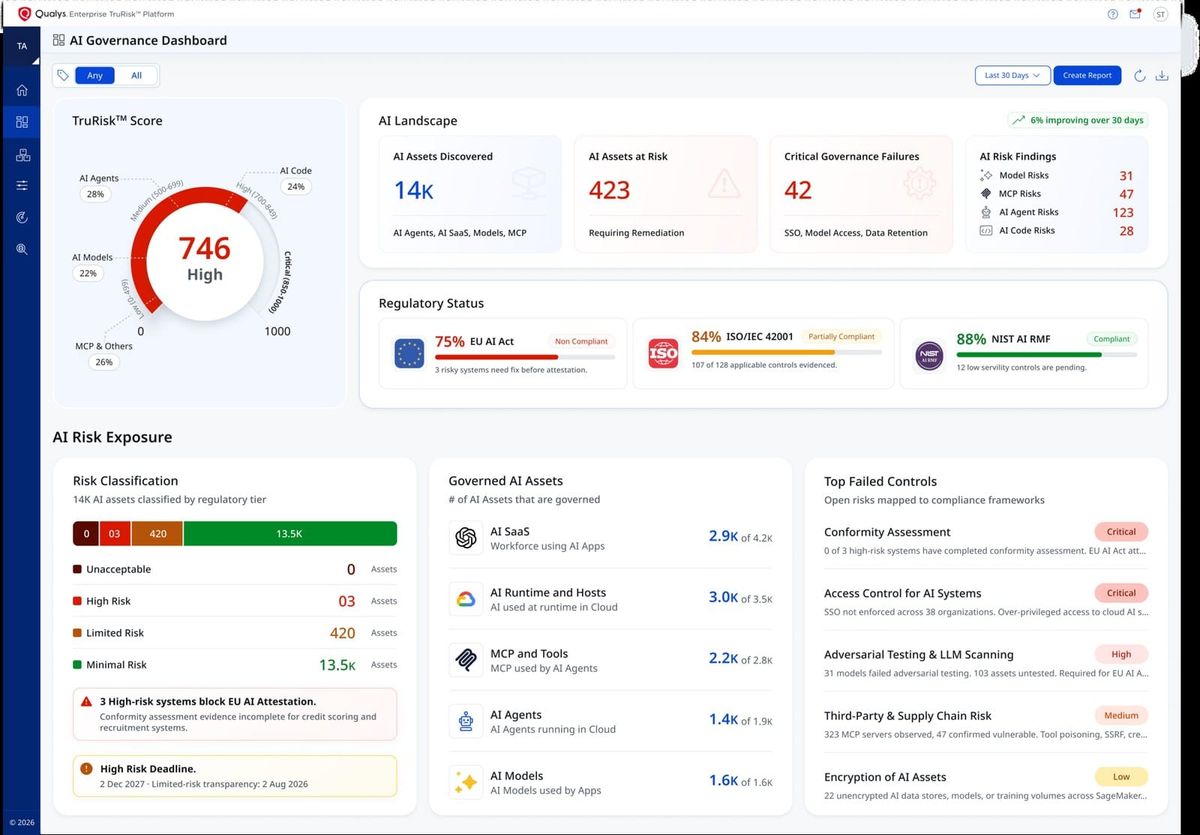The height and width of the screenshot is (835, 1200).
Task: Click the AI Agents robot icon
Action: 465,721
